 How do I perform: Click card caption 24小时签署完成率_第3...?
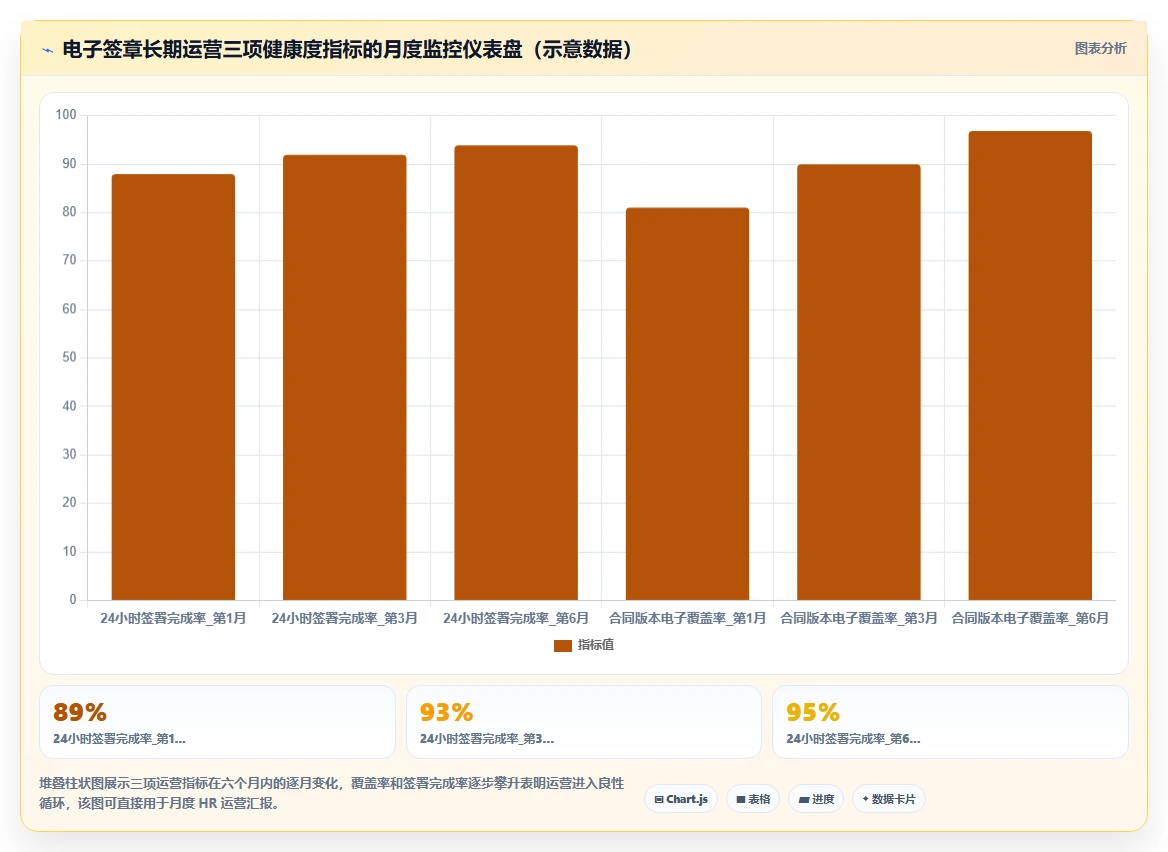pos(486,739)
